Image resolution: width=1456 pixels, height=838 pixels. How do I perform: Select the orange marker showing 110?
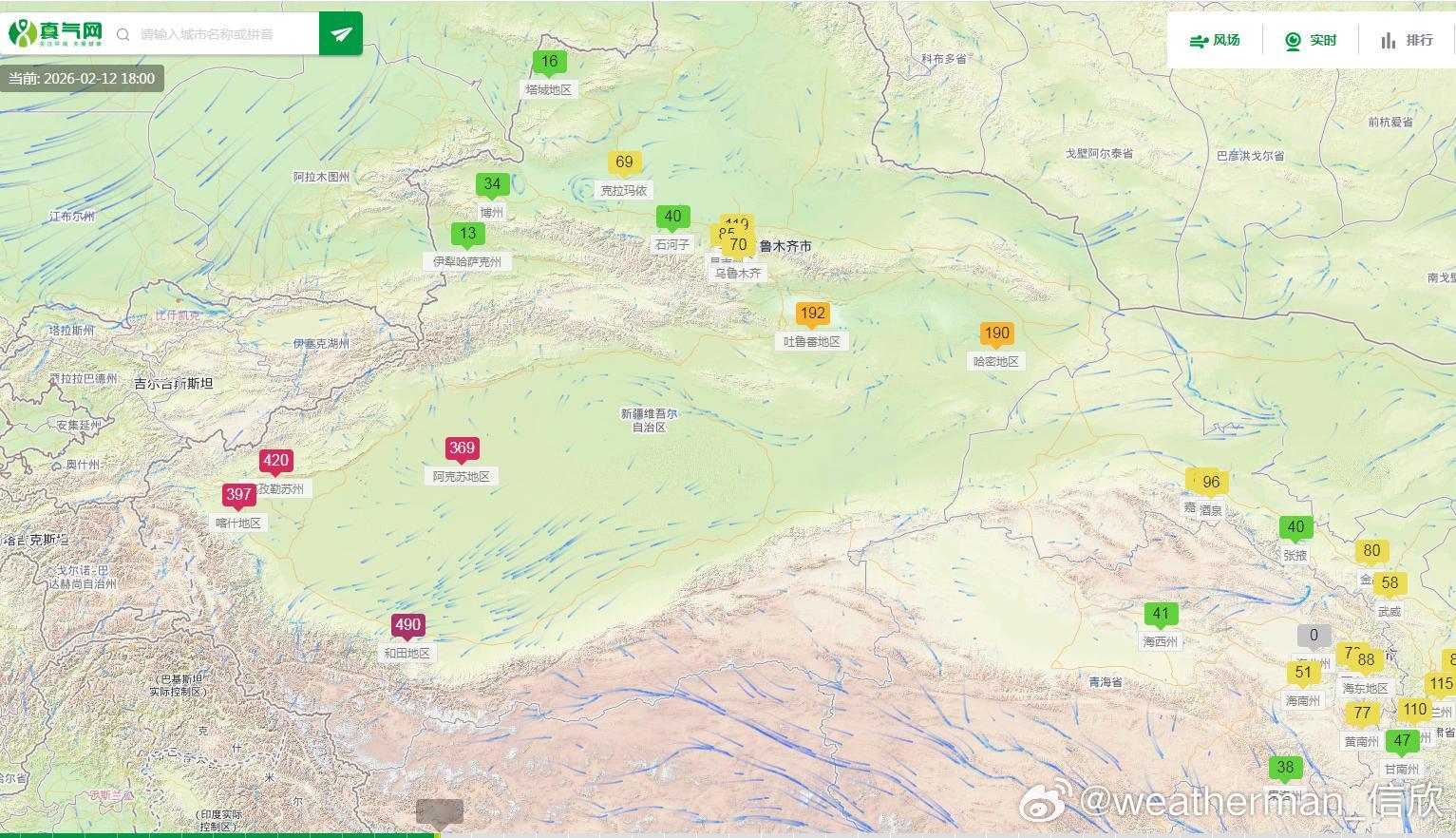tap(1415, 711)
